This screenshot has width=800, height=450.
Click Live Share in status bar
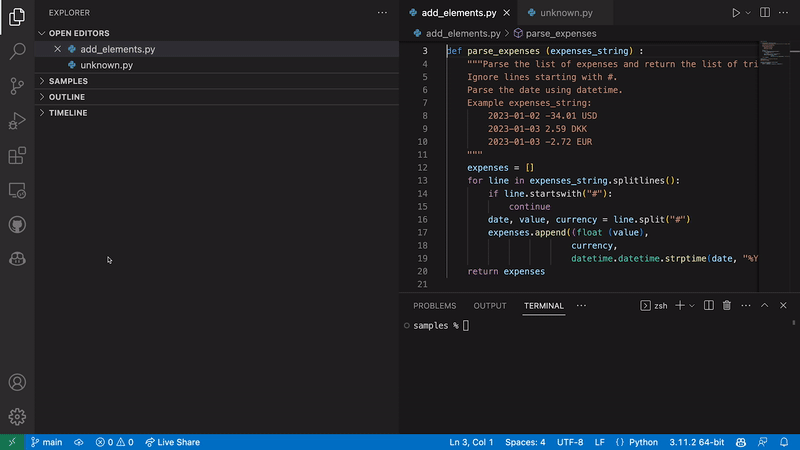[172, 442]
